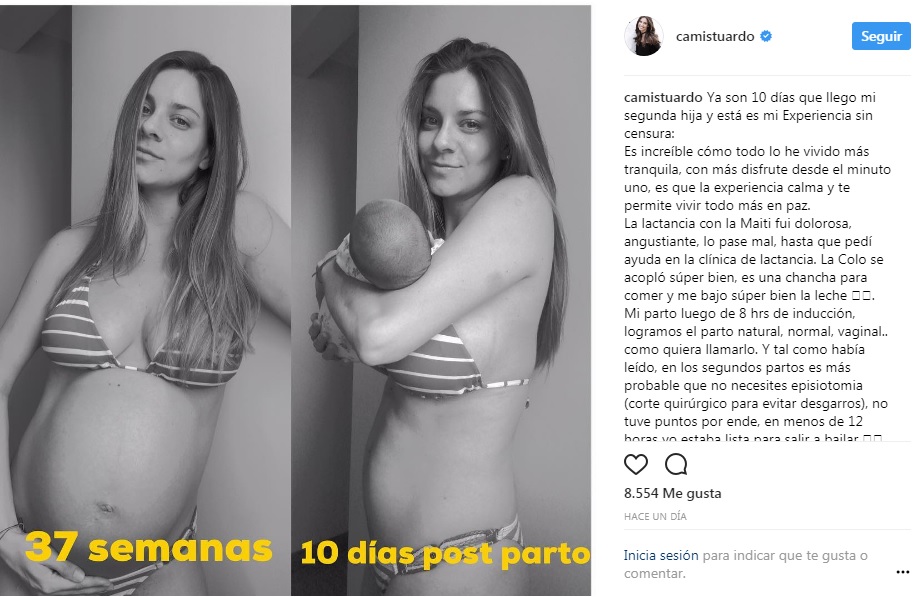Click the caption line mentioning 'clínica de lactancia'
The image size is (916, 597).
click(x=754, y=259)
